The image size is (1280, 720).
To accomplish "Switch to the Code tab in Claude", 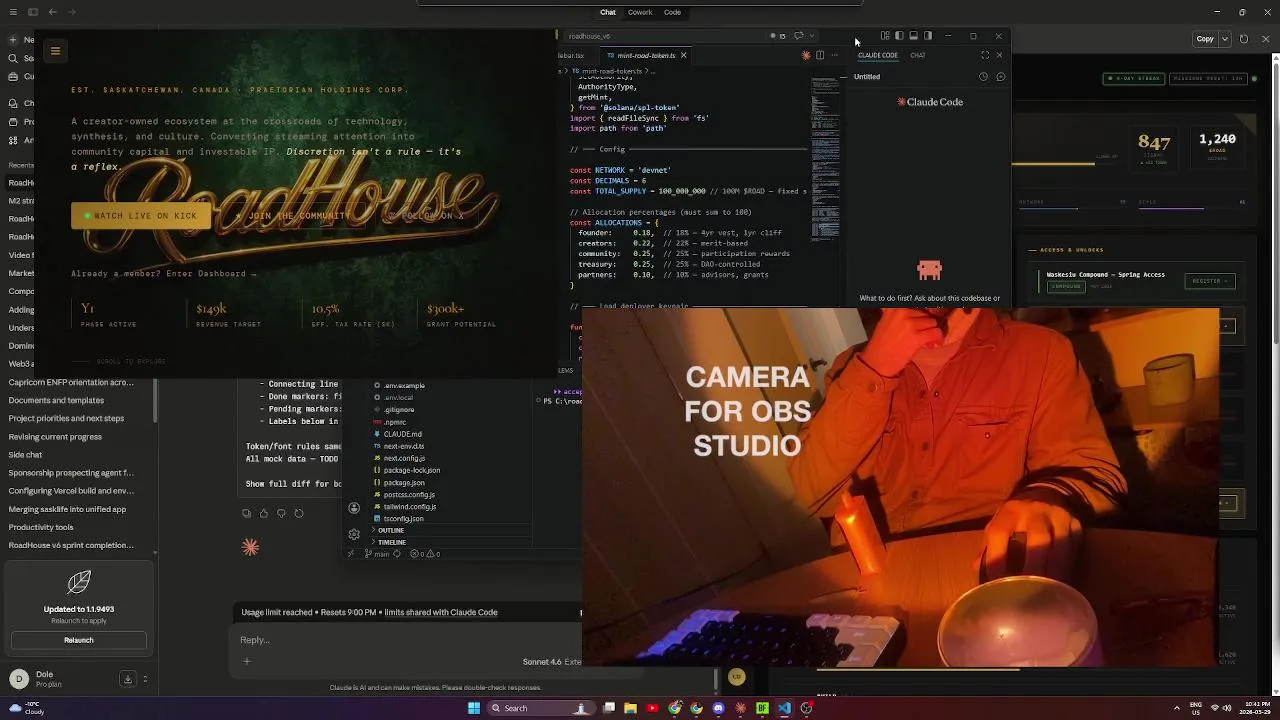I will click(672, 13).
